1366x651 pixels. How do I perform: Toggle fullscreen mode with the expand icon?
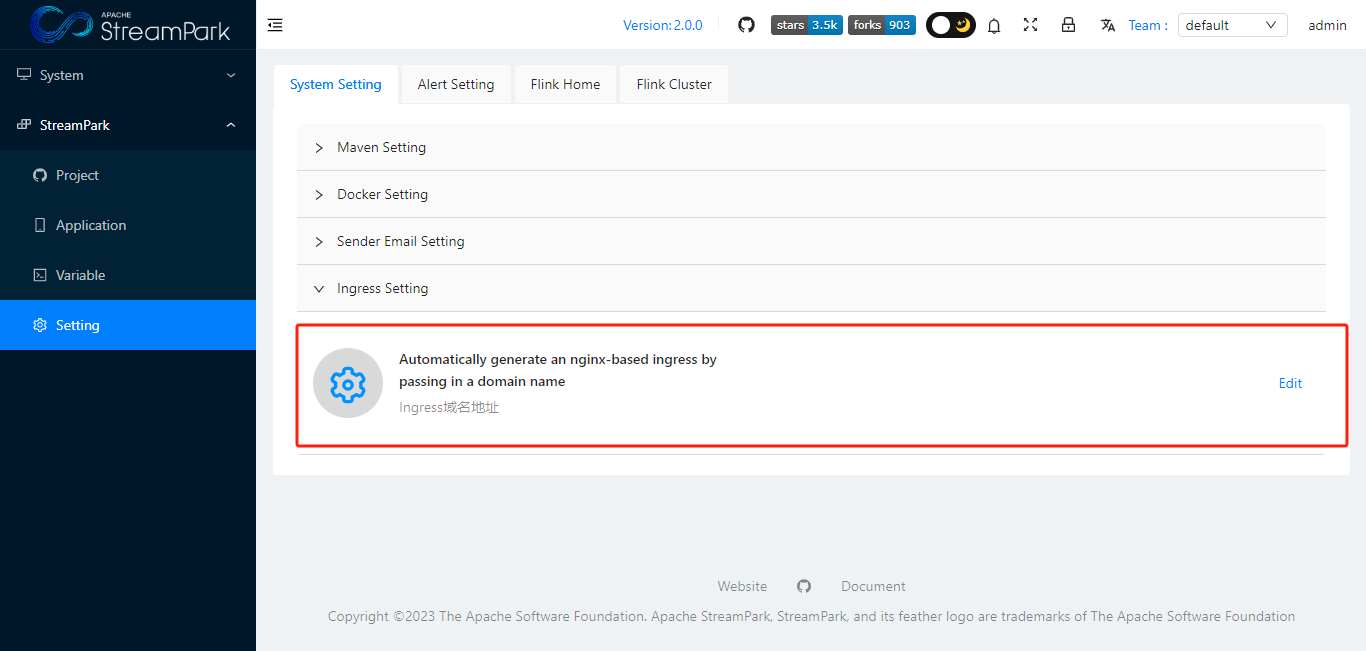coord(1030,25)
